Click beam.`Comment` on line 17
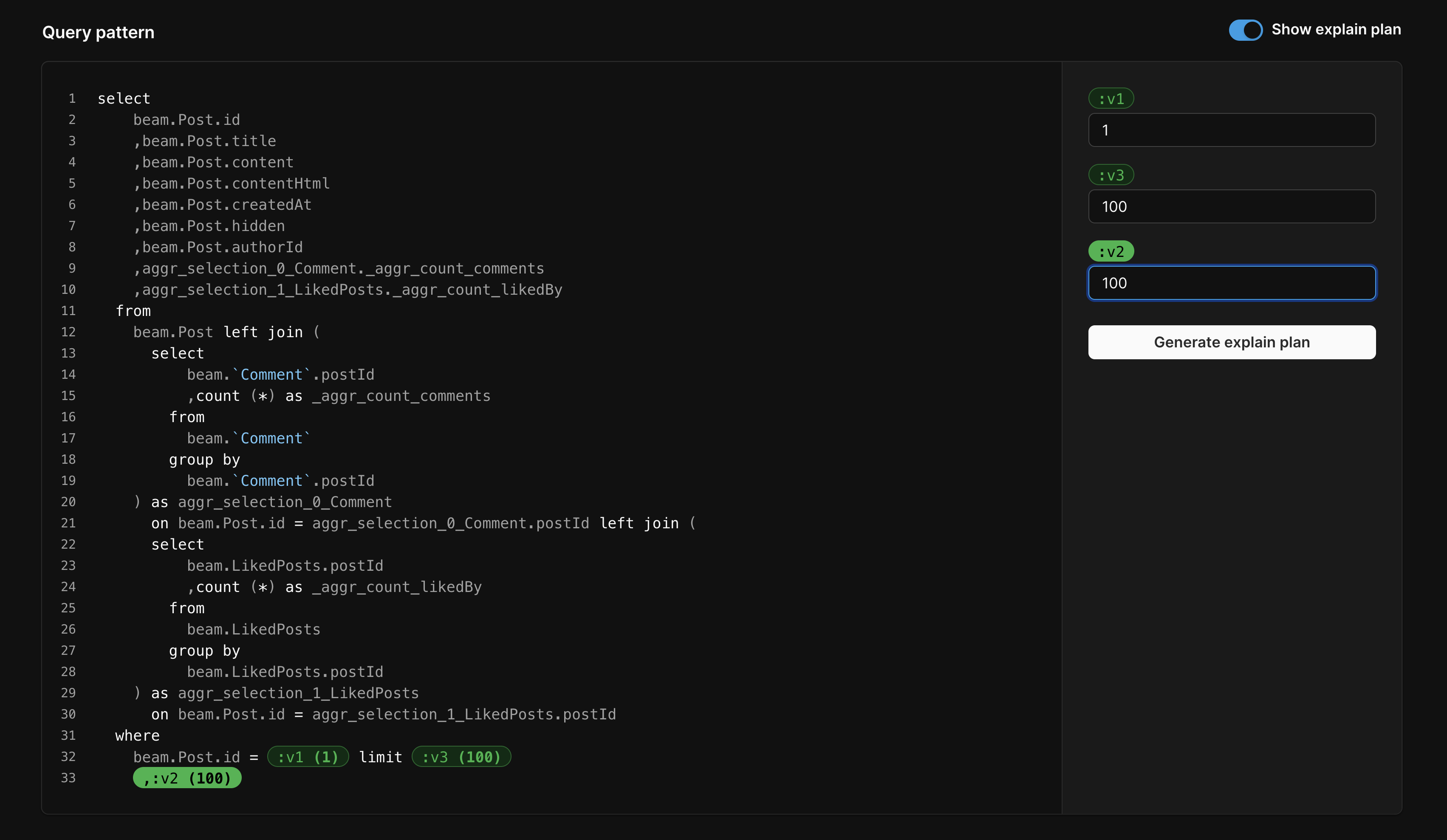This screenshot has width=1447, height=840. click(x=249, y=438)
